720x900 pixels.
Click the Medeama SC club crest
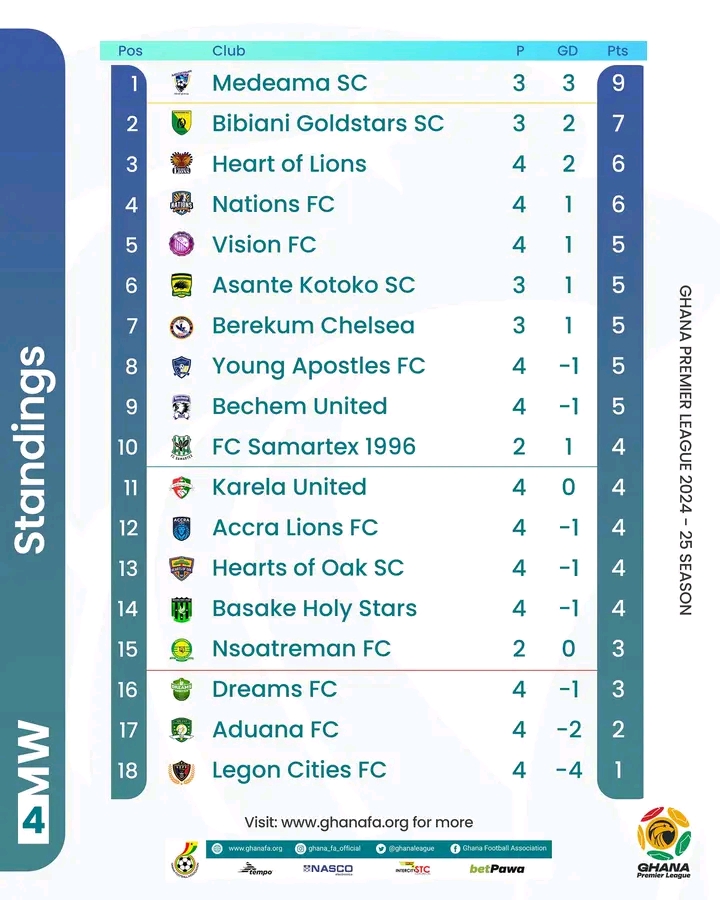pyautogui.click(x=181, y=83)
